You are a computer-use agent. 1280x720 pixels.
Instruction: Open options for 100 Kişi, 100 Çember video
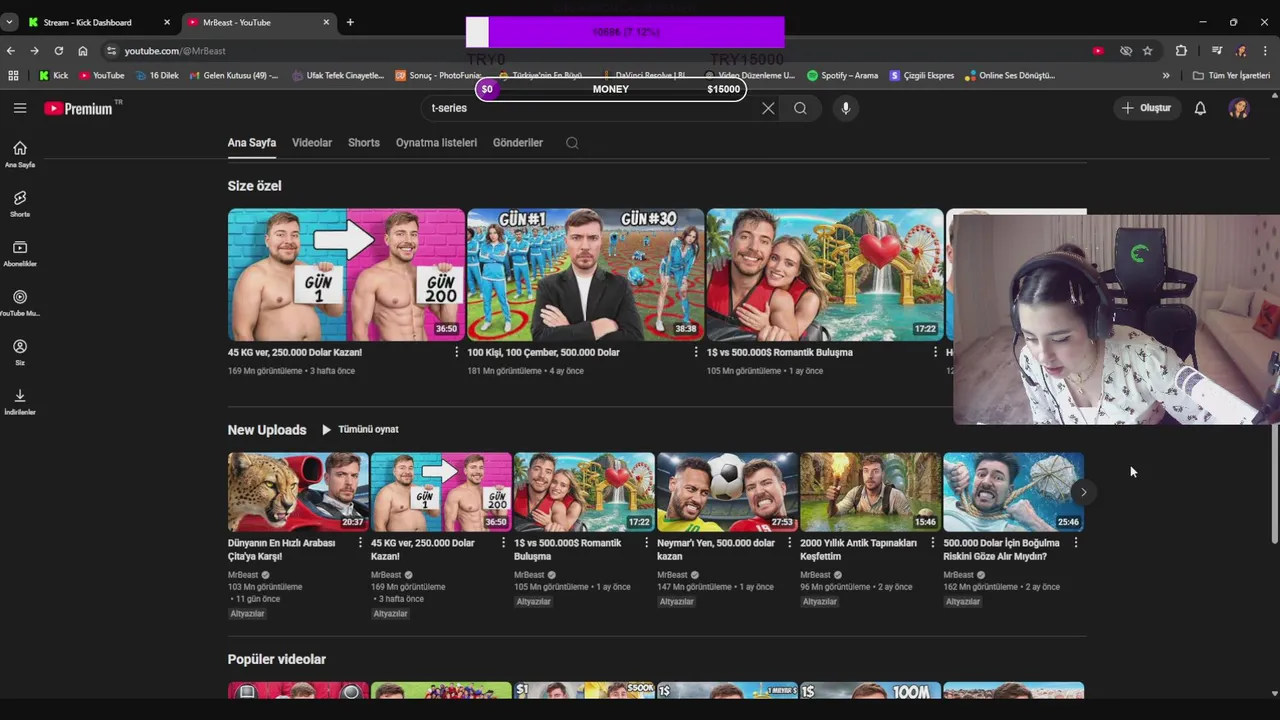tap(696, 352)
